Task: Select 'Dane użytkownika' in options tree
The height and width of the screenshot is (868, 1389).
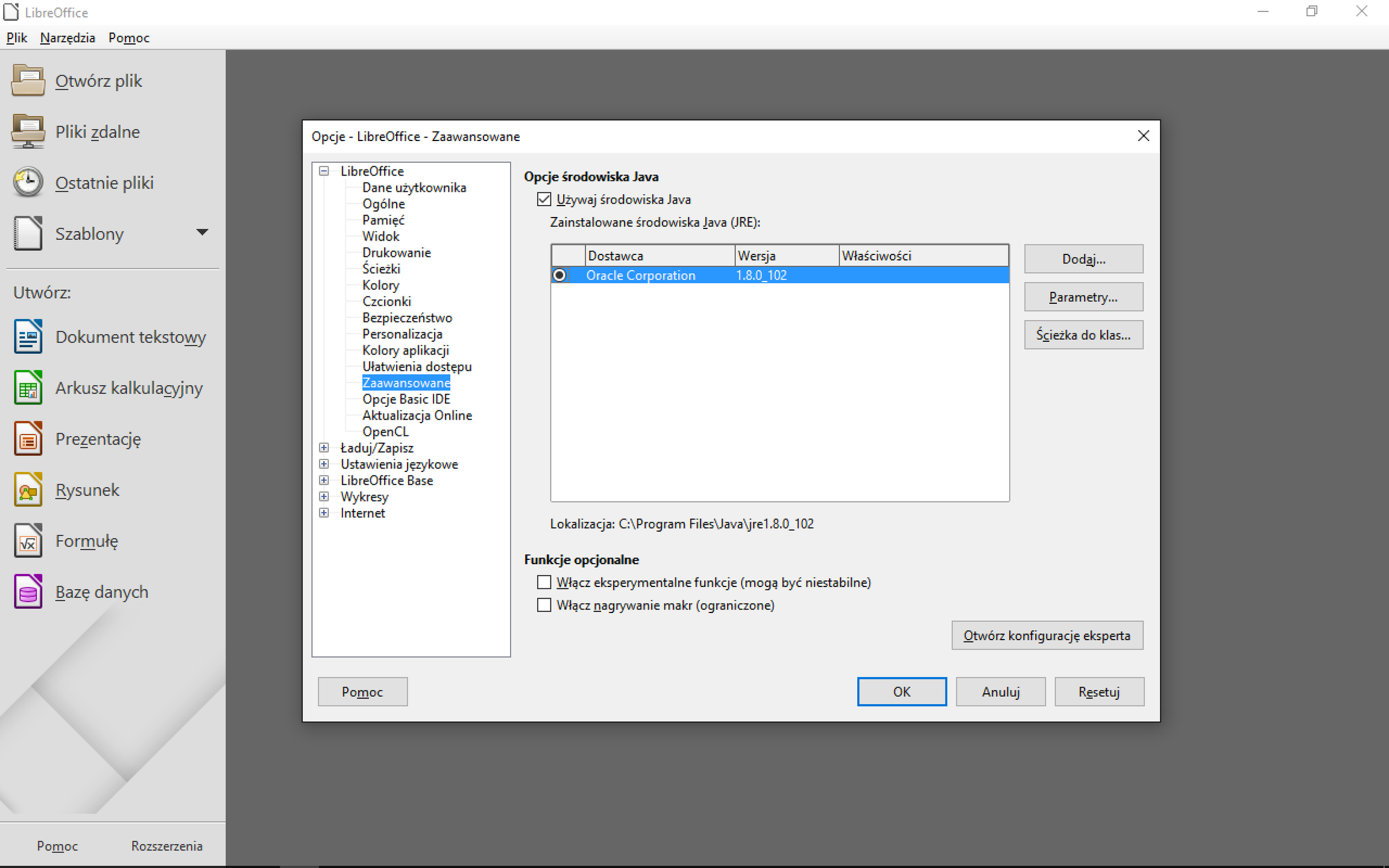Action: pyautogui.click(x=414, y=187)
